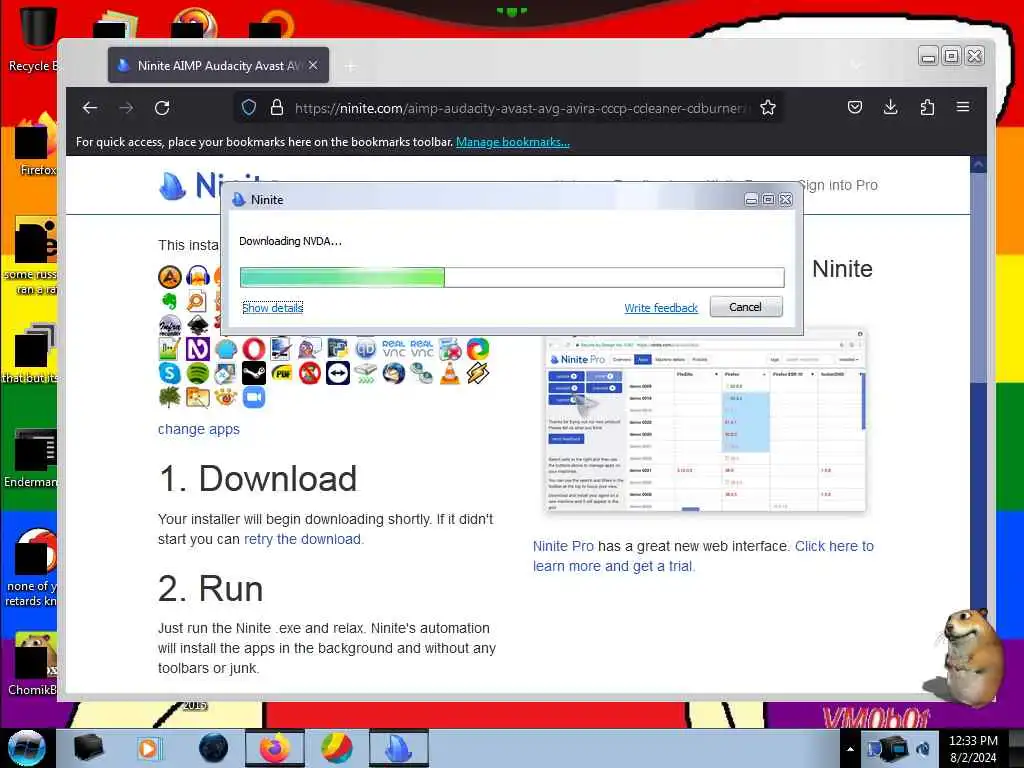Open the tracking protection shield panel

(x=249, y=108)
